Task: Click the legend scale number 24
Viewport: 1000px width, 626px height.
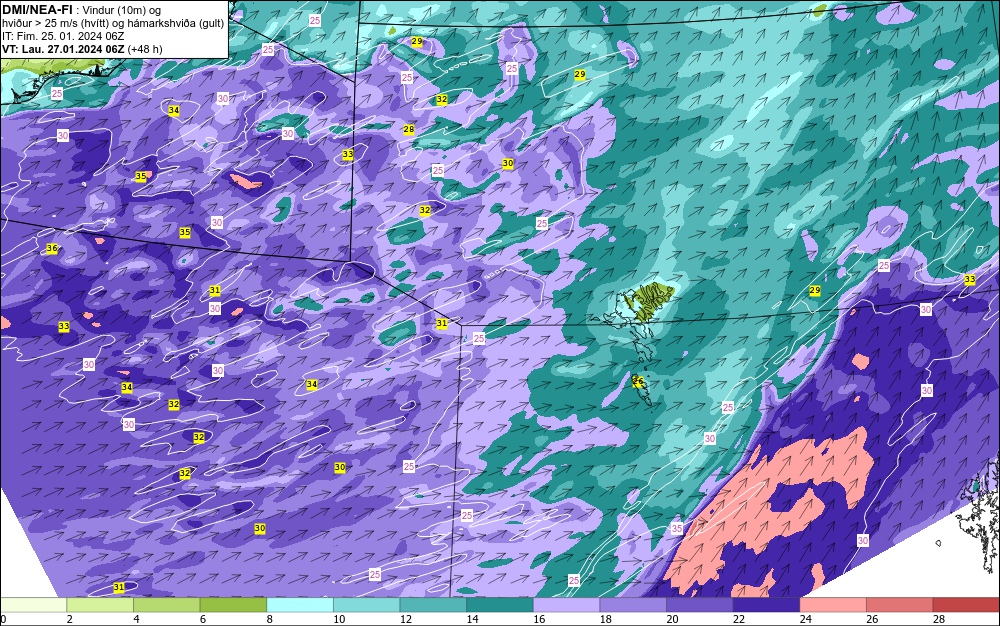Action: pos(805,619)
